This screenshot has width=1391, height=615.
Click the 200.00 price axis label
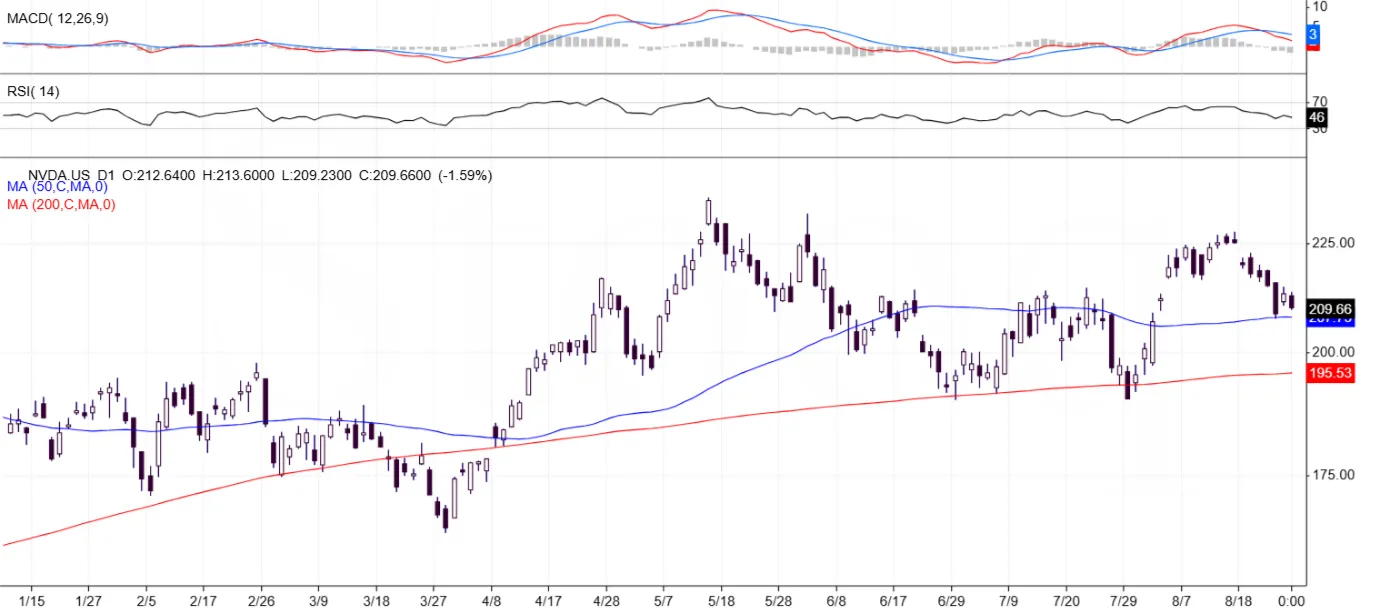pos(1333,352)
